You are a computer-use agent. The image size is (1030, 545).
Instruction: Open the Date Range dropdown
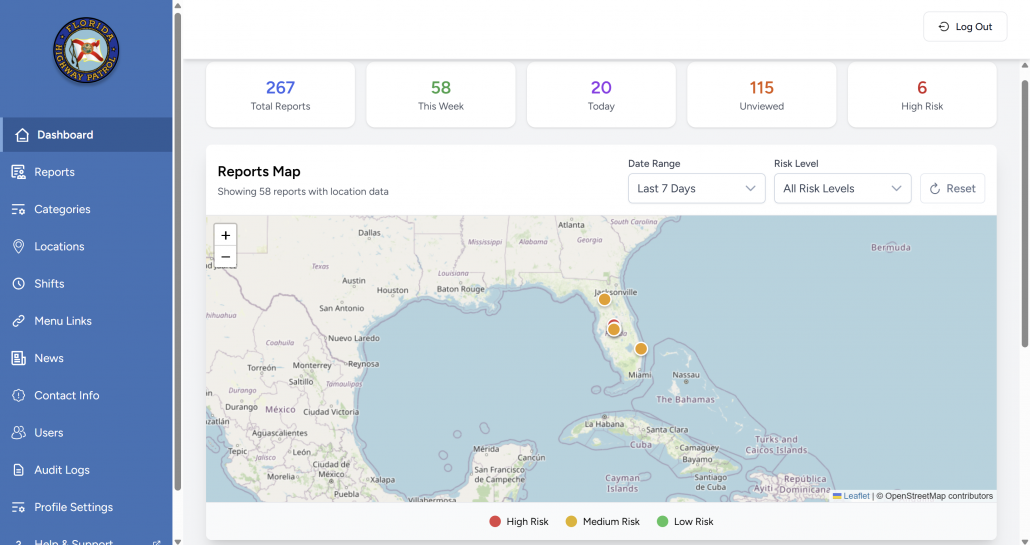696,188
